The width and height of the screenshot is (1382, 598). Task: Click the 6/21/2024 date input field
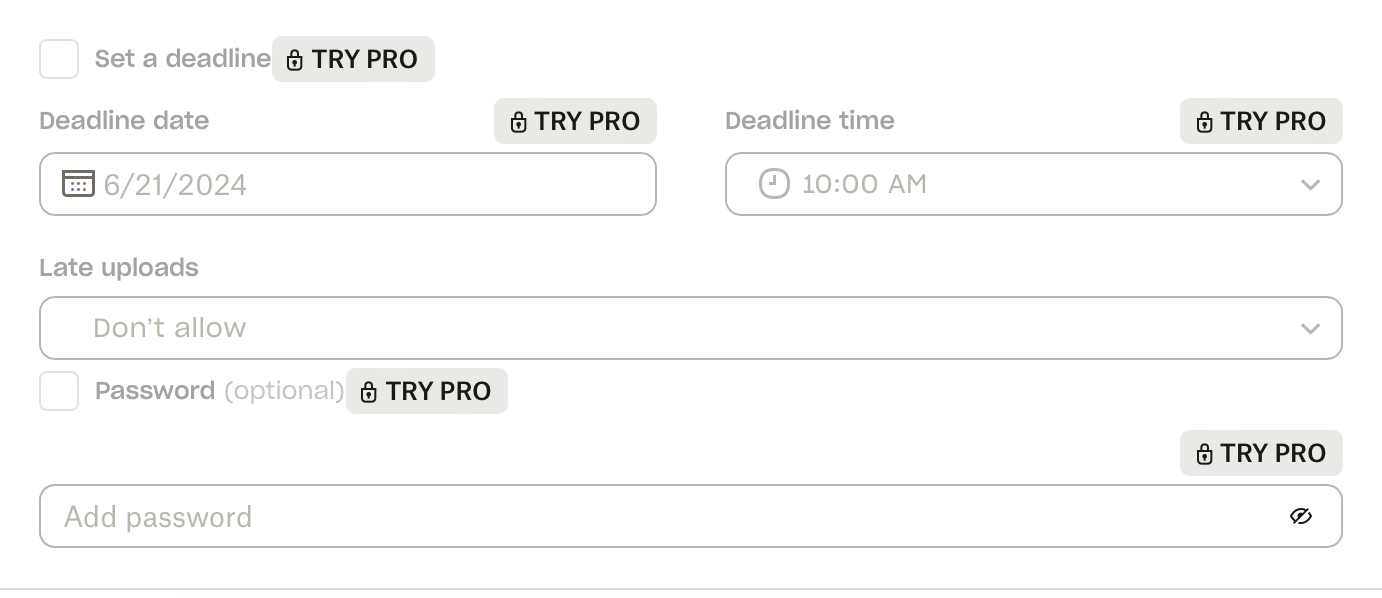coord(348,184)
